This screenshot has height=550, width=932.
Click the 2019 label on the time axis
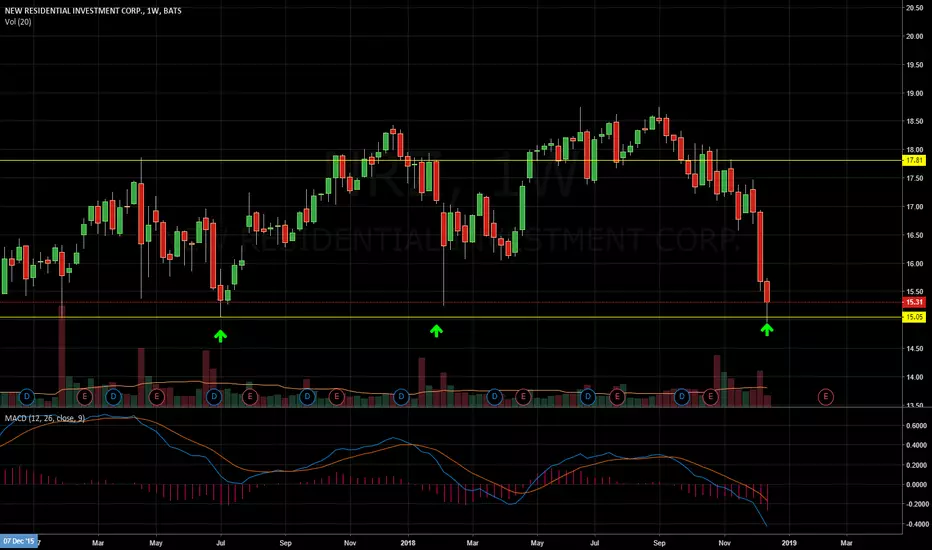[x=789, y=543]
